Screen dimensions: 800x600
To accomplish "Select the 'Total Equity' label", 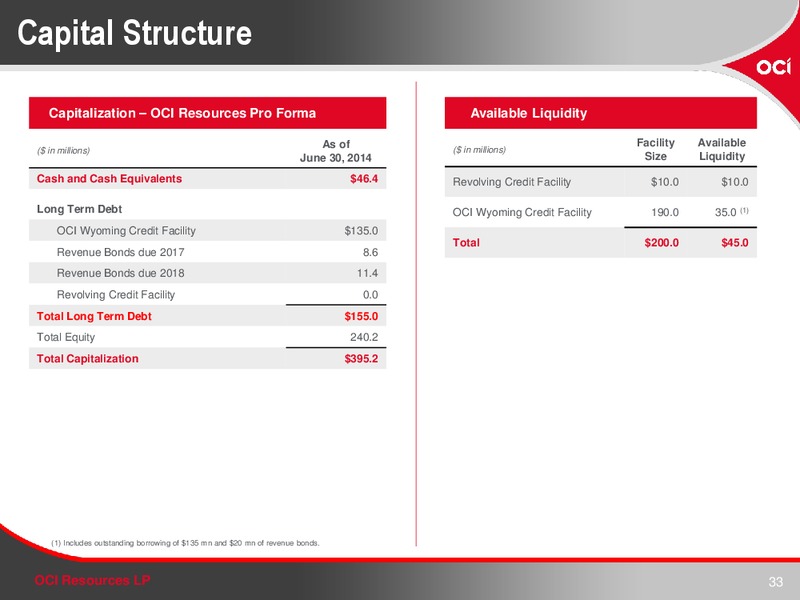I will (66, 337).
